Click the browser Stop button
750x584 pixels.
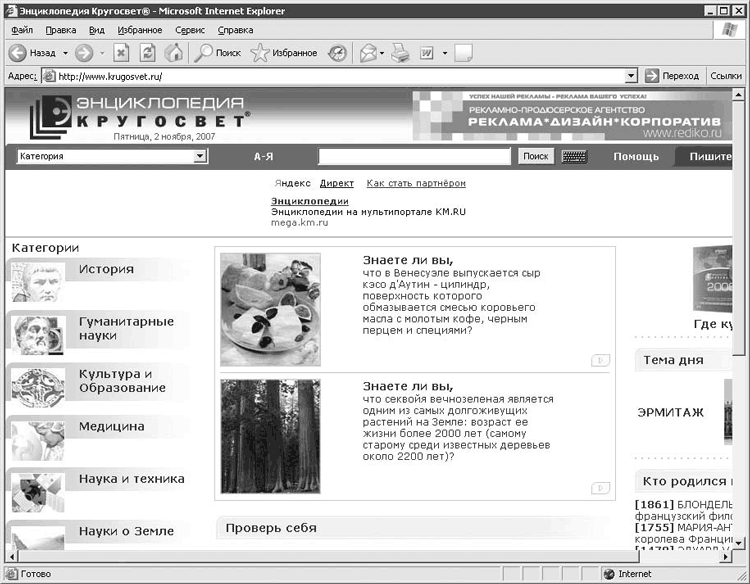pos(121,53)
